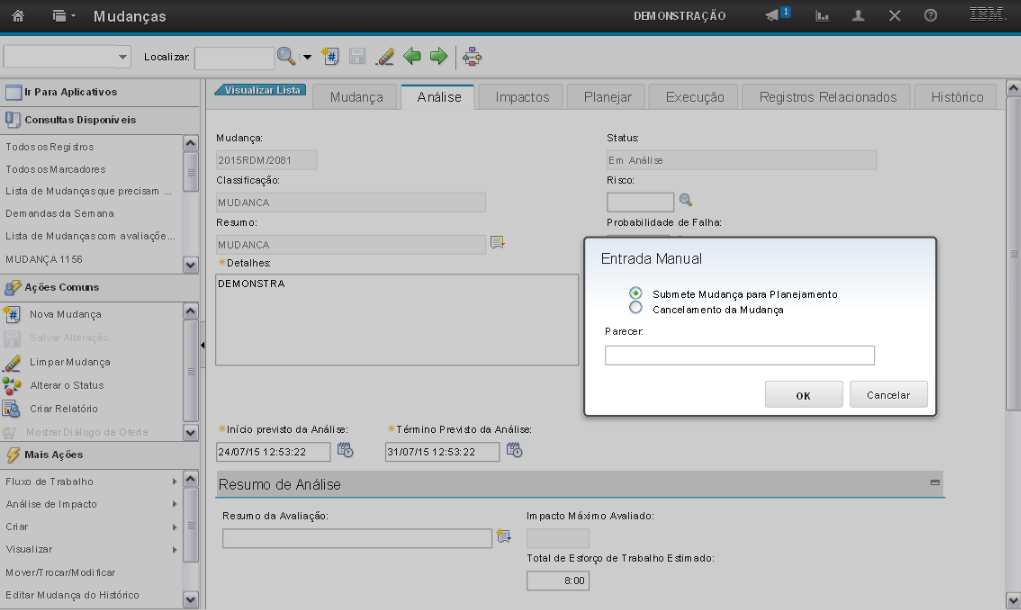Open the Risco lookup magnifier icon
1021x610 pixels.
pos(685,199)
